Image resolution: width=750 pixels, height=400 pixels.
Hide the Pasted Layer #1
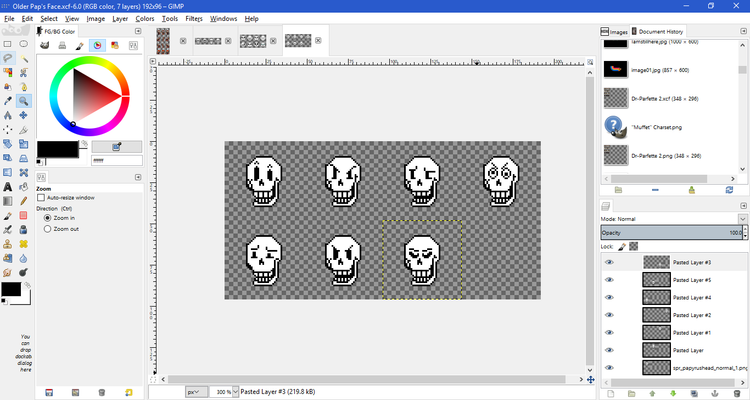tap(609, 333)
